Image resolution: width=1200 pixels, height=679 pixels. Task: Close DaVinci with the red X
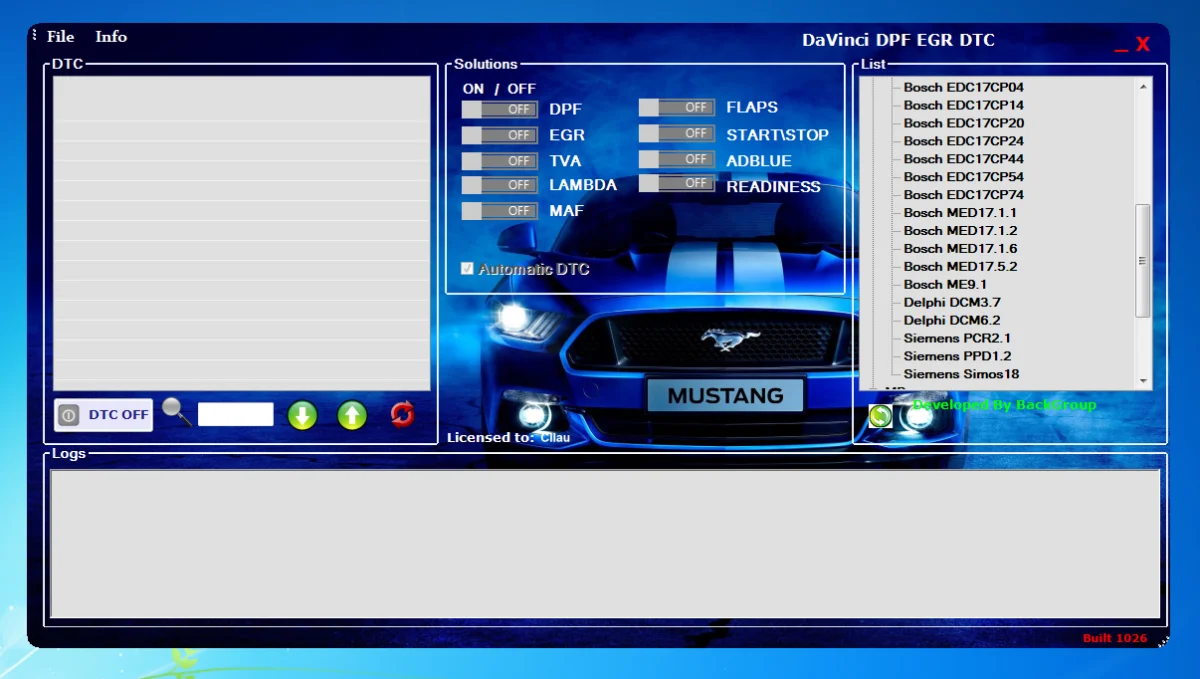(x=1143, y=44)
